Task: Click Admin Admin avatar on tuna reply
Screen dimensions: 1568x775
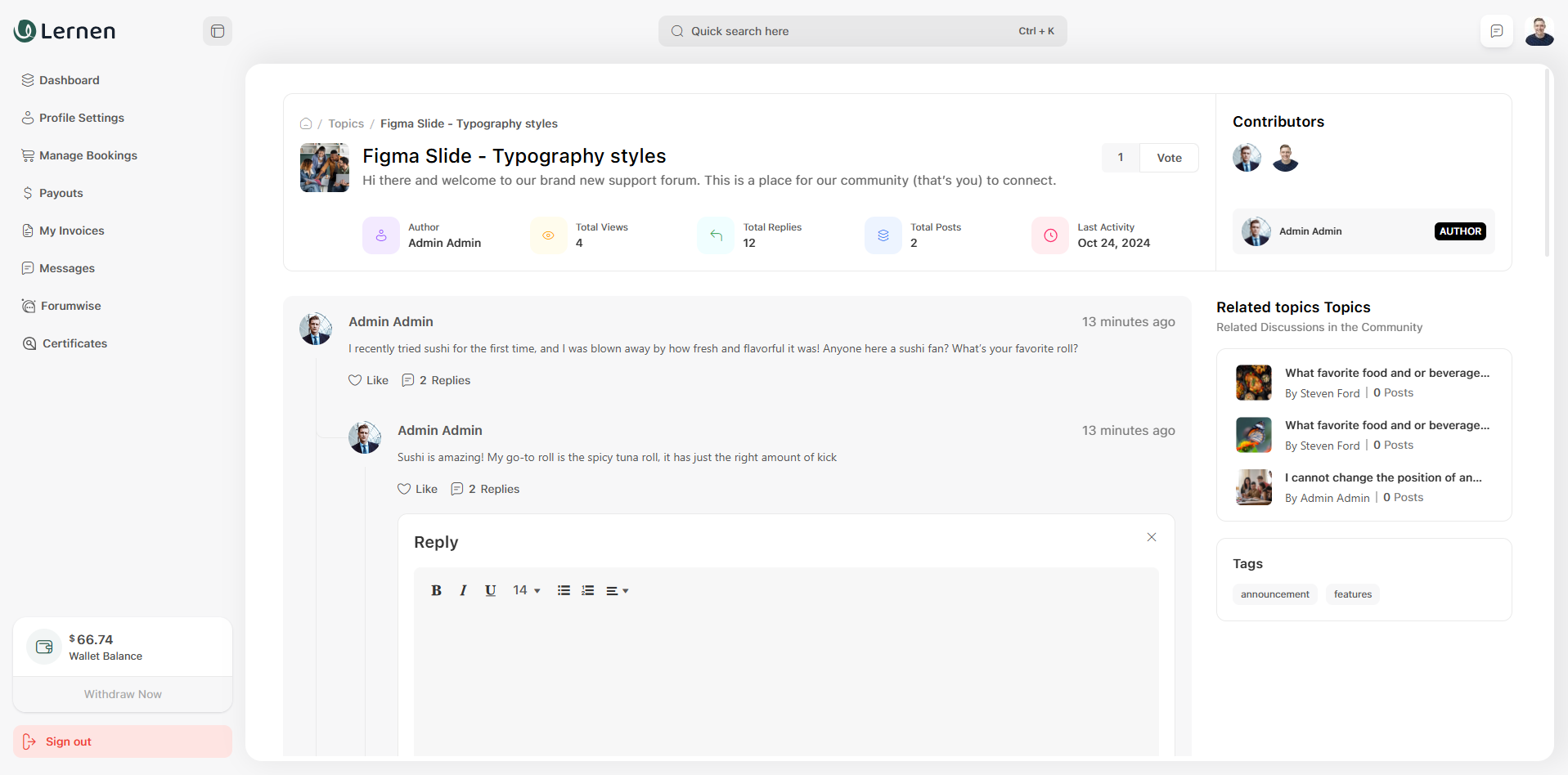Action: coord(365,437)
